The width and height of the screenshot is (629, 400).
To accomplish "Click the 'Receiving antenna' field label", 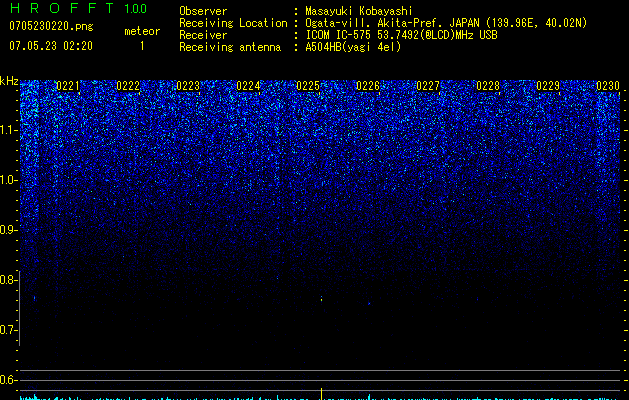I will (x=230, y=47).
